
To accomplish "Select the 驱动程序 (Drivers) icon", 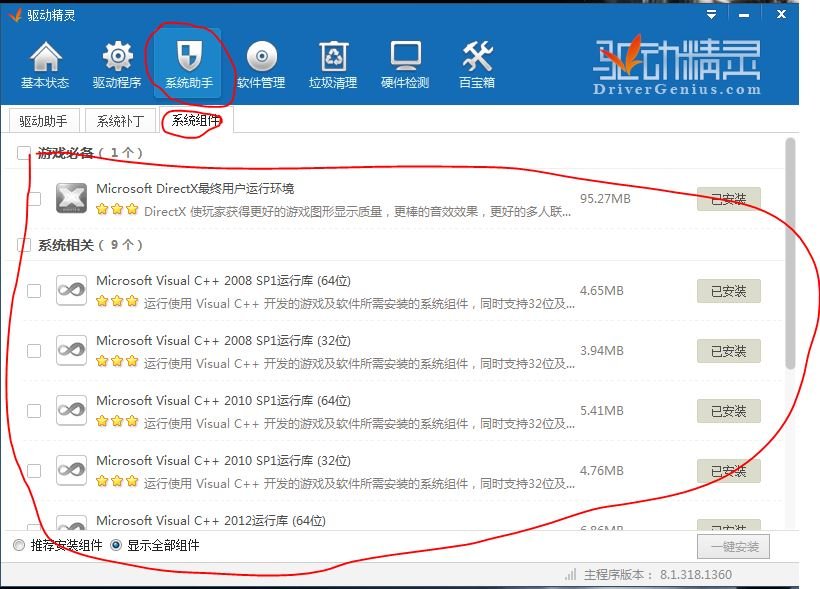I will (117, 63).
